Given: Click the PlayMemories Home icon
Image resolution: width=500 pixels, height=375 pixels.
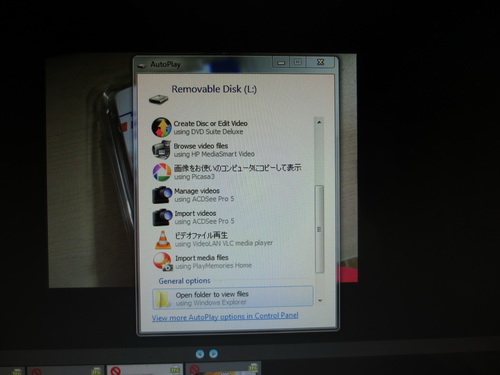Looking at the screenshot, I should [163, 262].
